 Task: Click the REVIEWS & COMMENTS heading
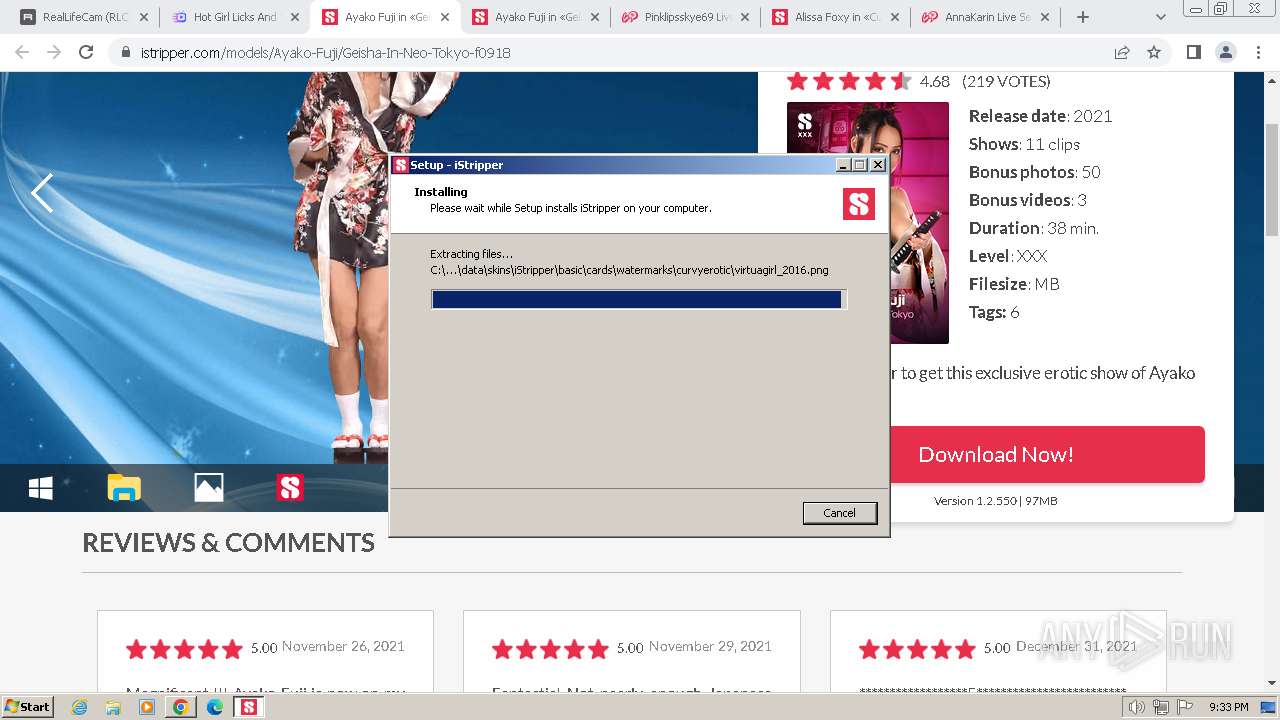[x=228, y=543]
